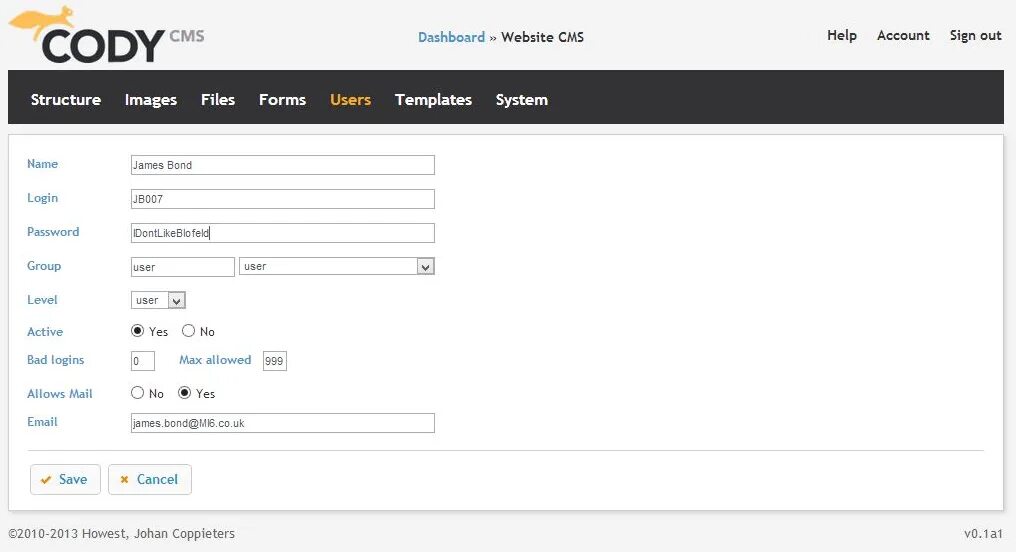
Task: Open the Files menu
Action: [x=218, y=99]
